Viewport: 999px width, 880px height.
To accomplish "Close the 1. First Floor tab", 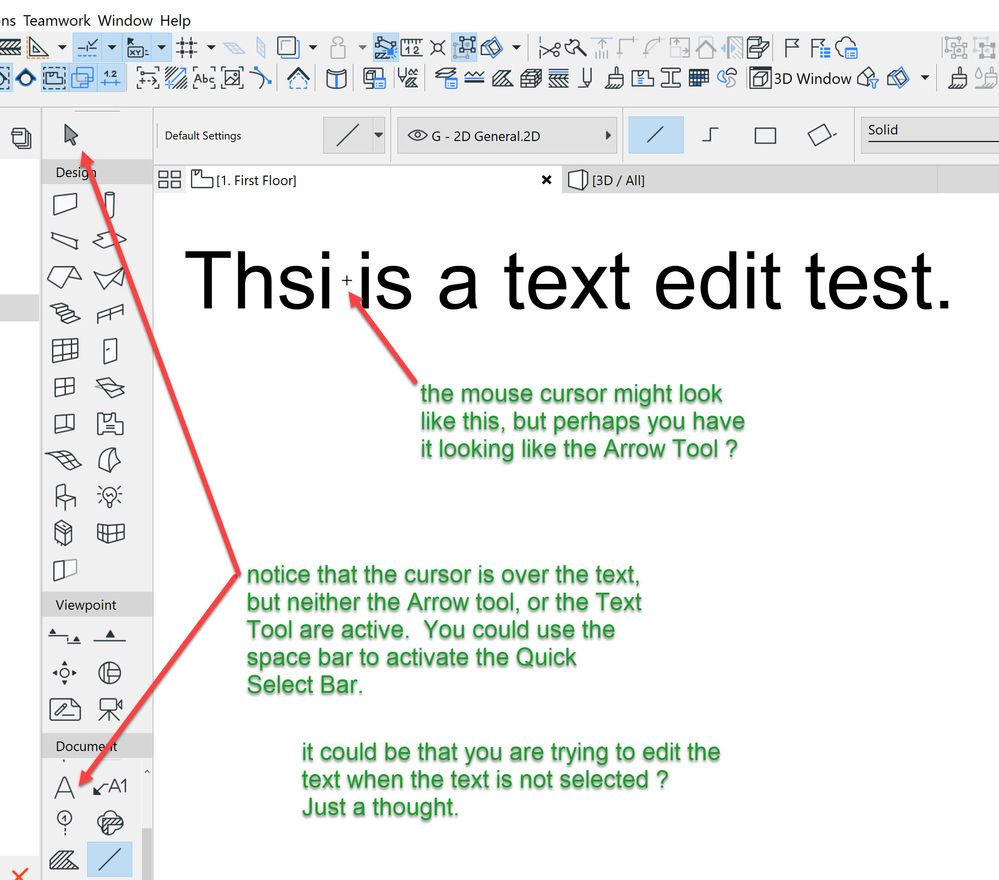I will point(546,180).
